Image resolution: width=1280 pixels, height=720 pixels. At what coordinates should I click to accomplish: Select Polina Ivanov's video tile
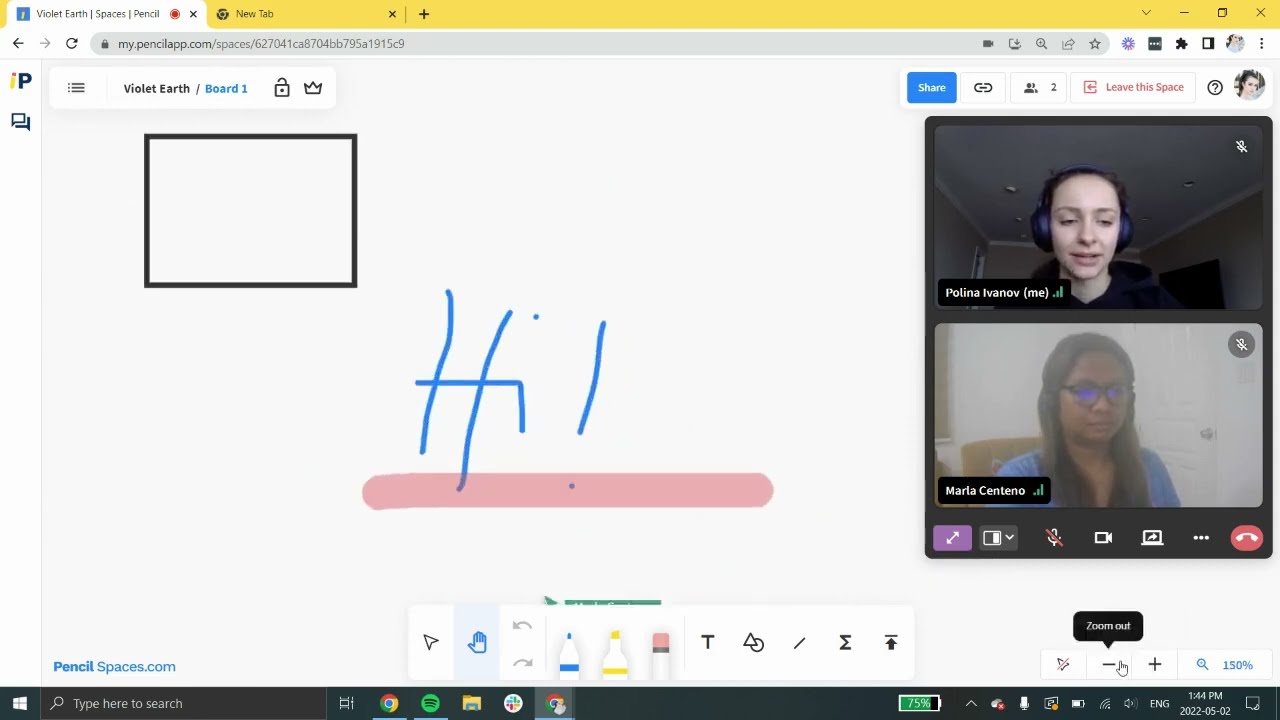(1098, 218)
